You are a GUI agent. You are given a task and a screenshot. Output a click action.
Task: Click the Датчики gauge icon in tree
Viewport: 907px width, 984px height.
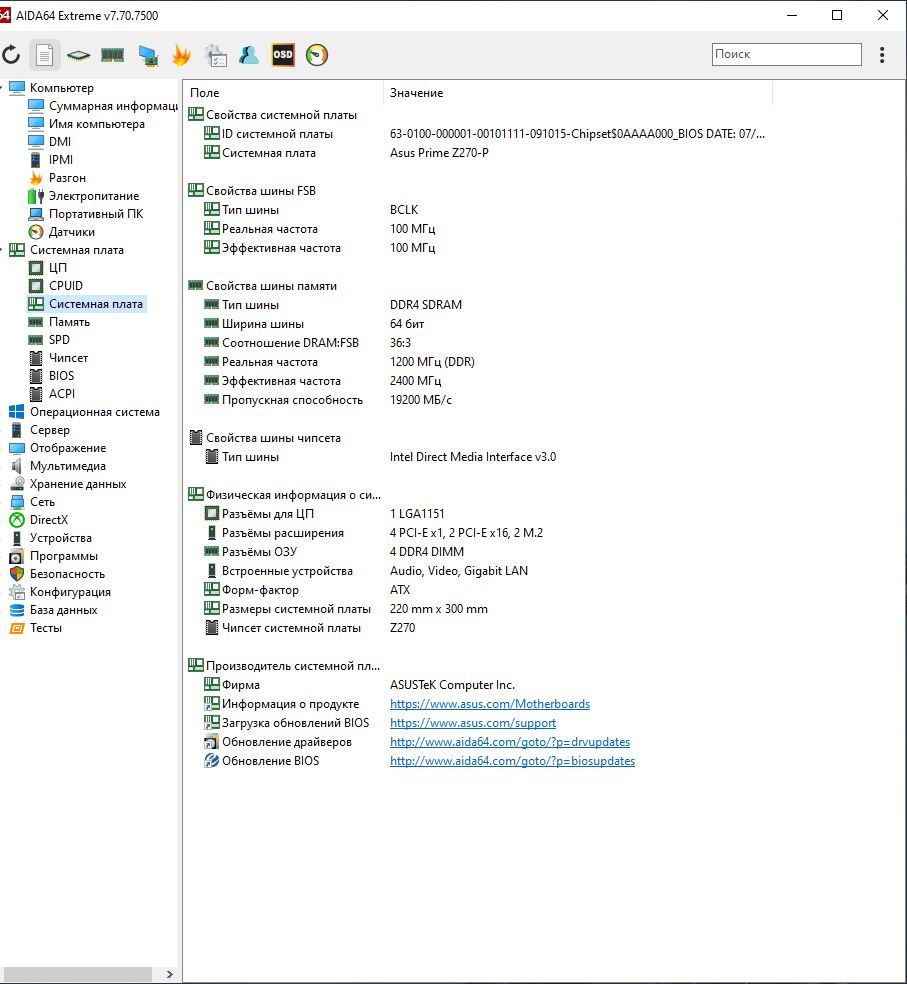pos(36,232)
